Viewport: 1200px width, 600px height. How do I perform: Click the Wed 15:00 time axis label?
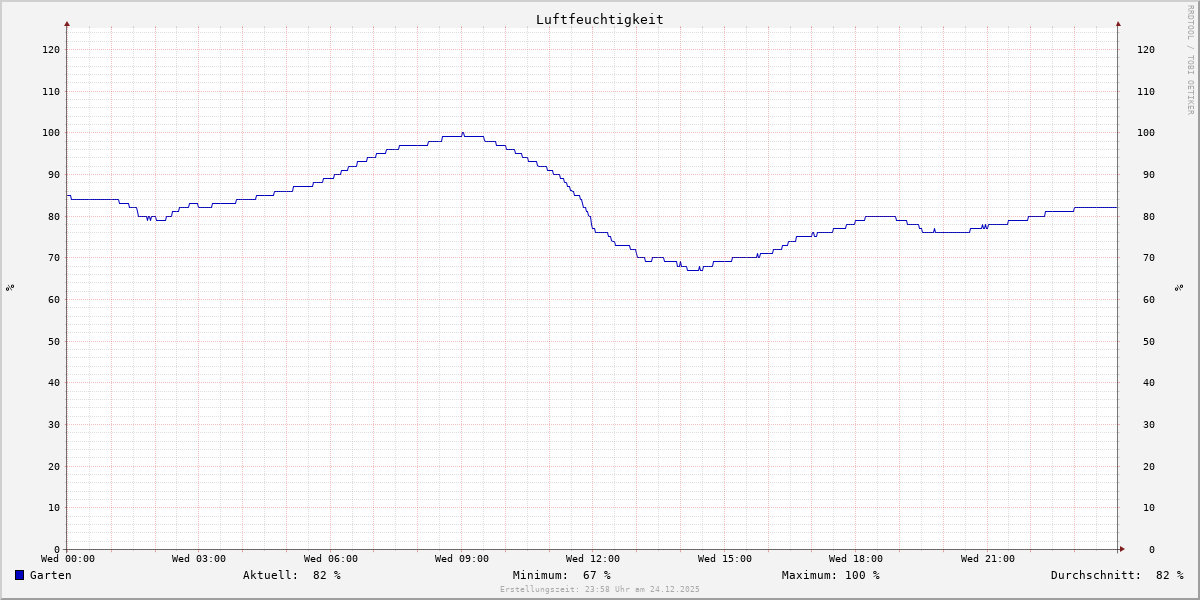725,559
